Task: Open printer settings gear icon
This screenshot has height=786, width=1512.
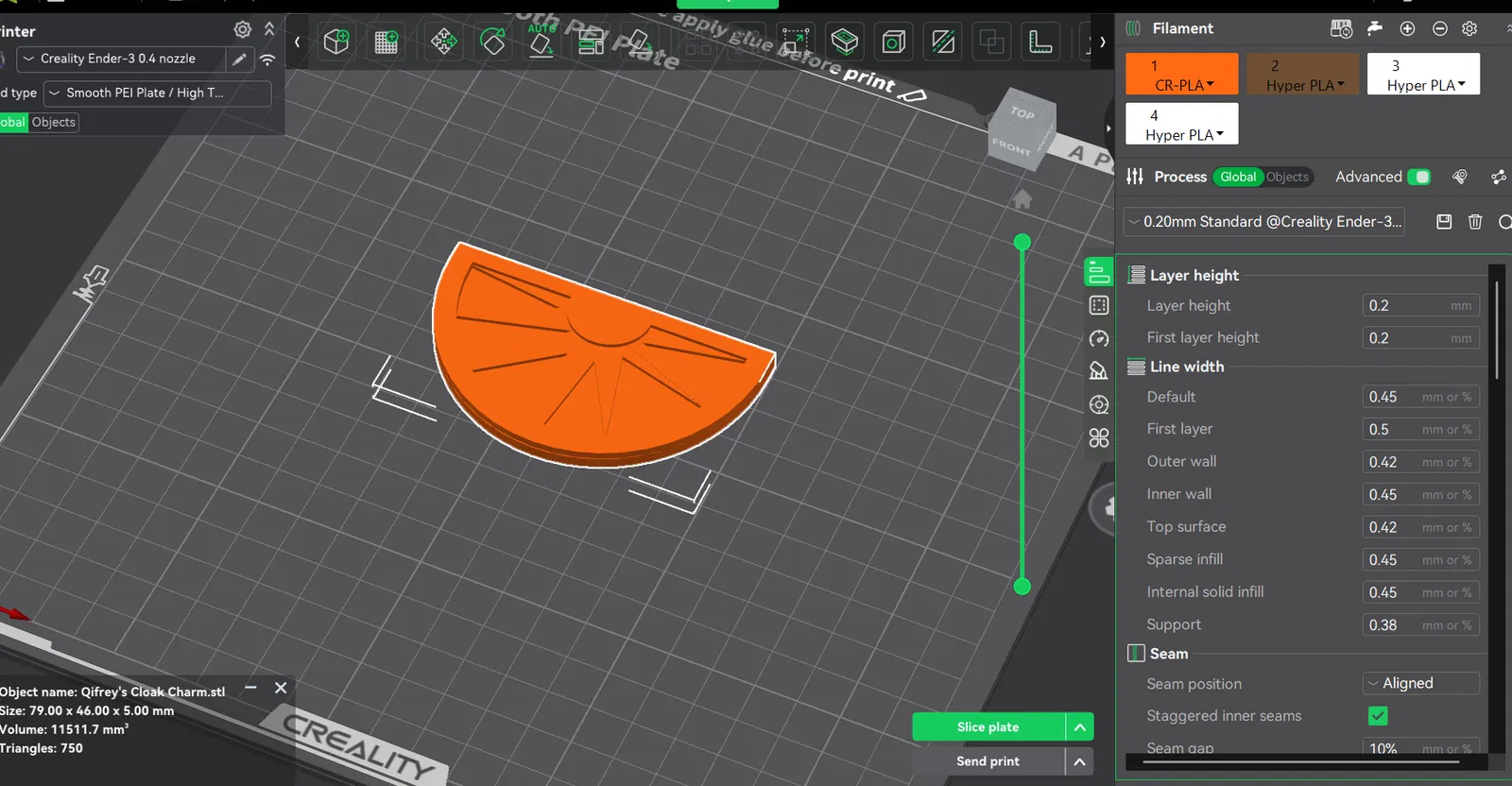Action: 243,29
